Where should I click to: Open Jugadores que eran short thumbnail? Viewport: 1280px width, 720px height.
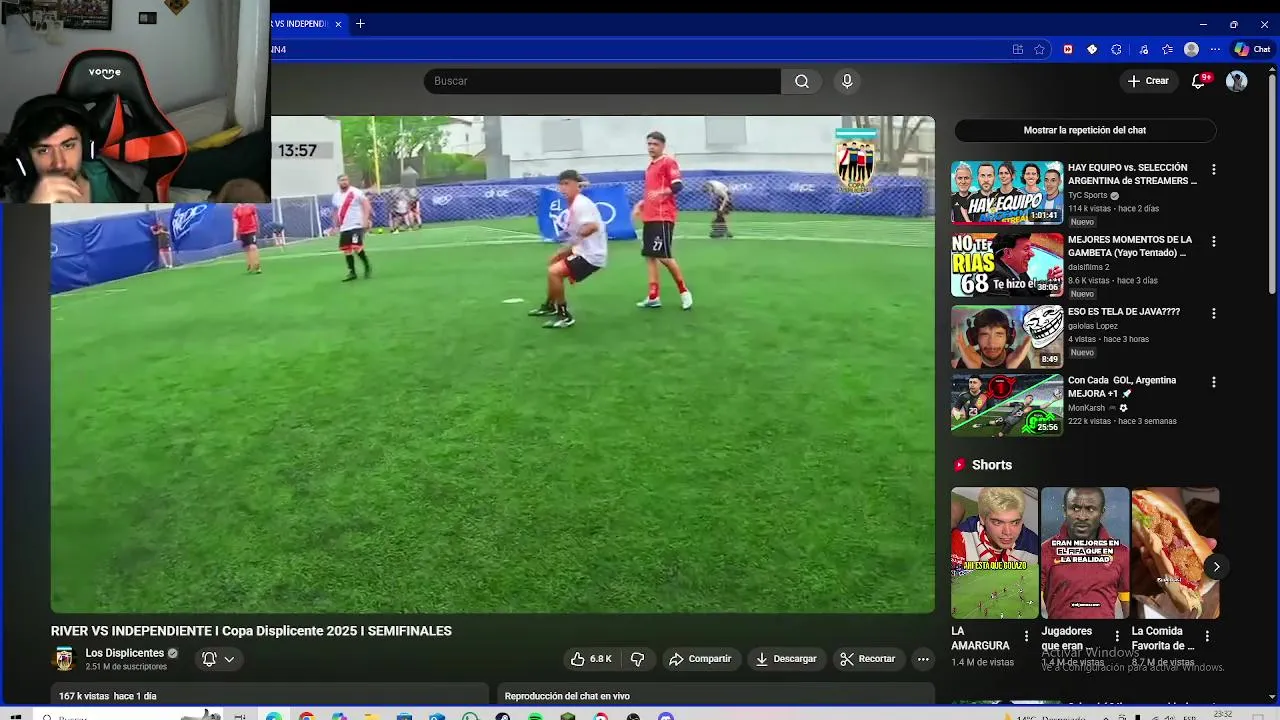click(1085, 553)
